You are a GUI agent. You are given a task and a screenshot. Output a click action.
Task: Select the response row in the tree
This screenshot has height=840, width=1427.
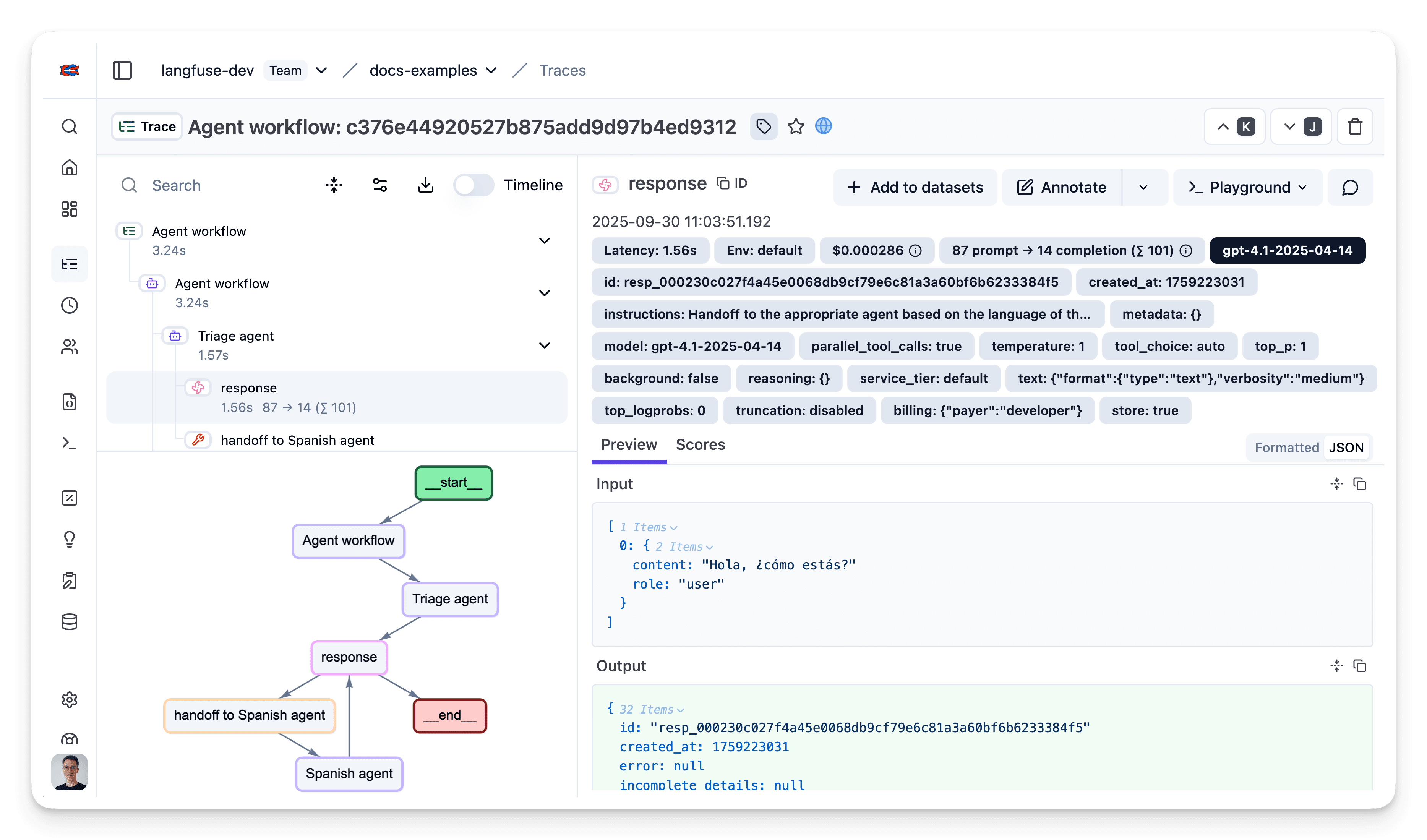pyautogui.click(x=337, y=397)
